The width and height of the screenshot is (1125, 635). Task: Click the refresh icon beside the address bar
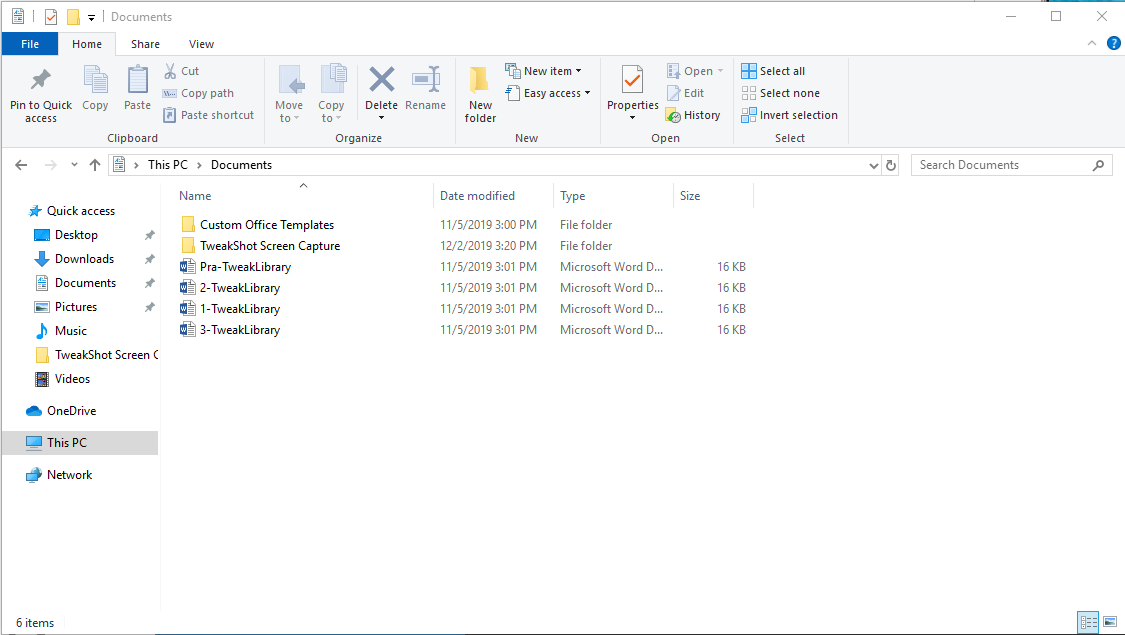(x=890, y=164)
